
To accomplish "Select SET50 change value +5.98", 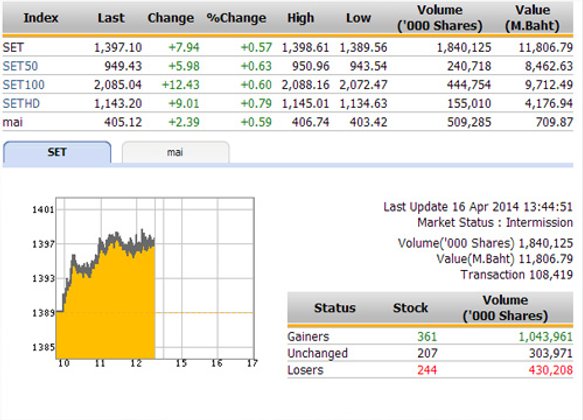I will point(184,66).
